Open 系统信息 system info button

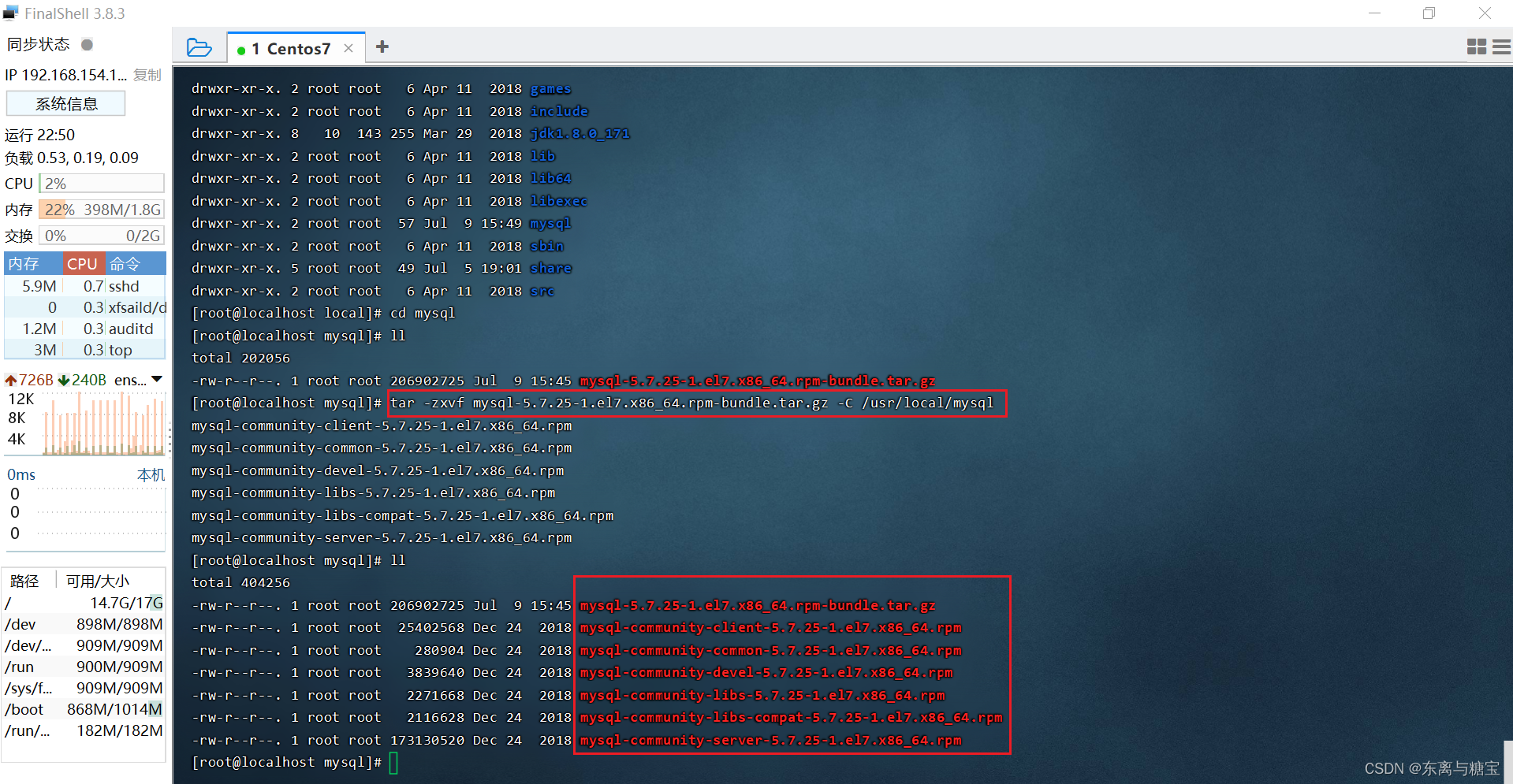tap(66, 103)
